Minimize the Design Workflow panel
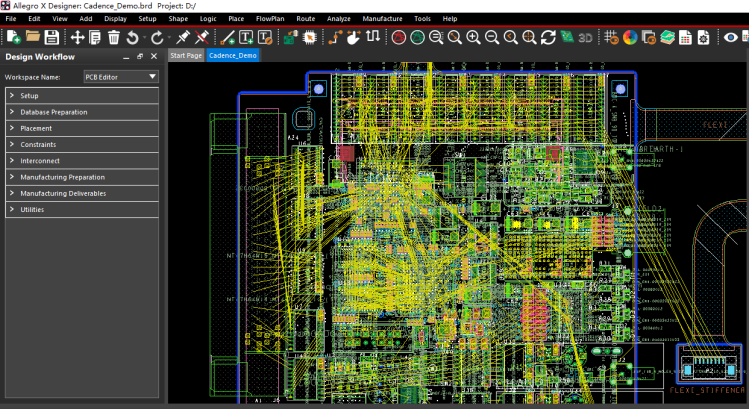 tap(126, 57)
